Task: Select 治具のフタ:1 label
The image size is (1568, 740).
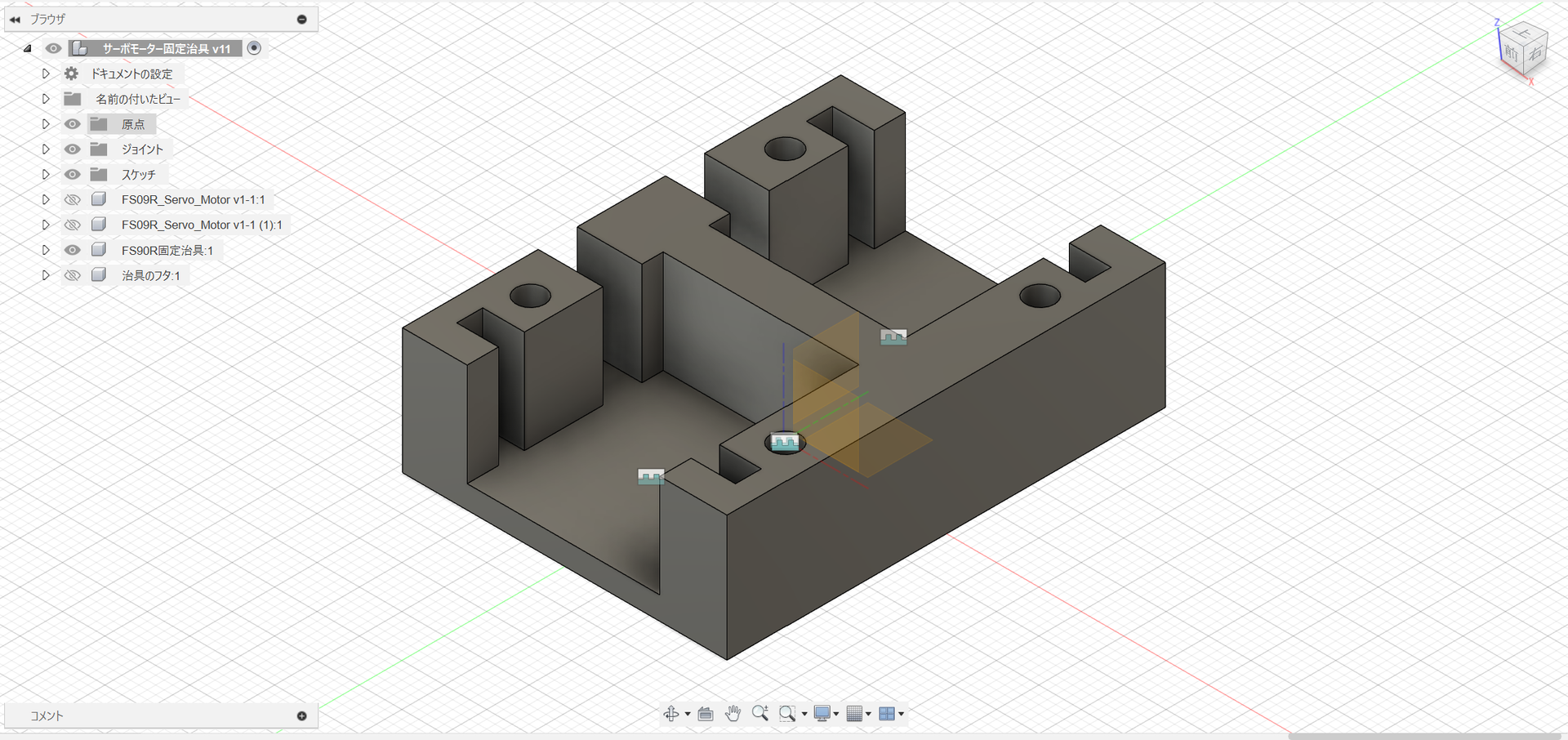Action: 151,275
